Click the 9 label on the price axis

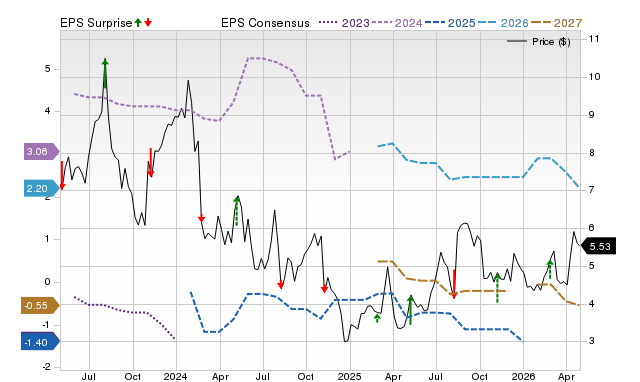tap(591, 115)
